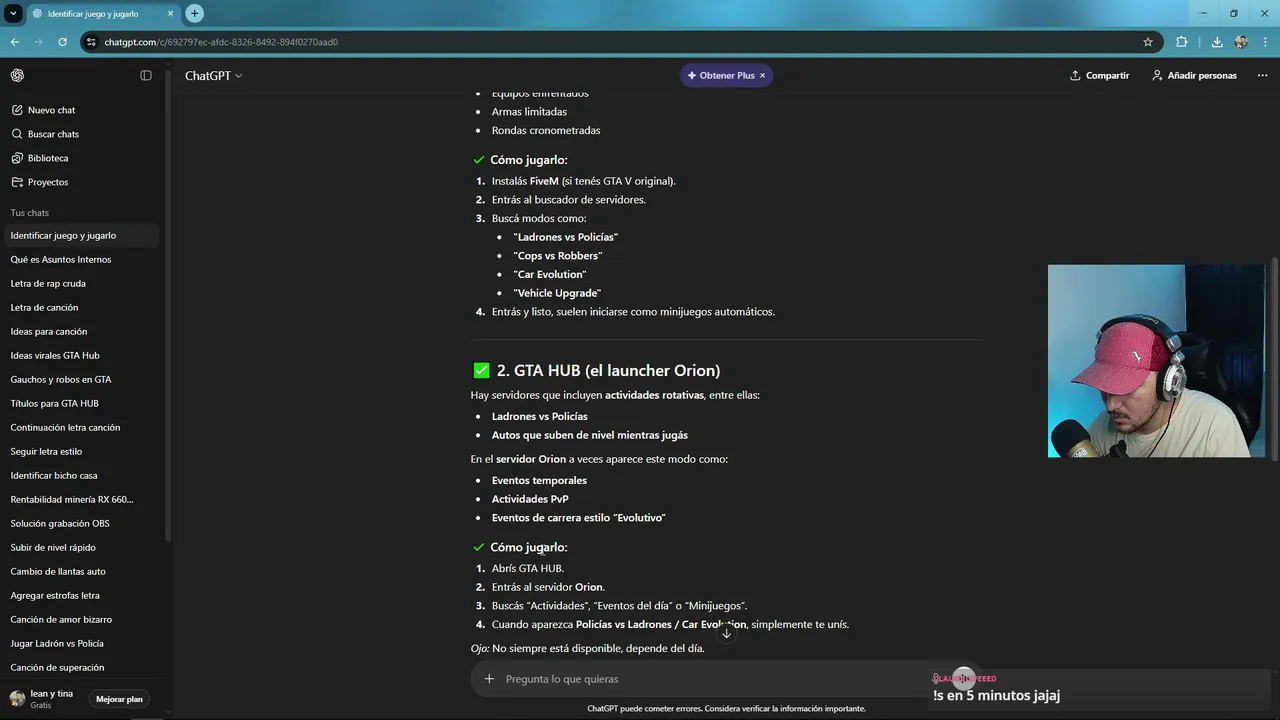
Task: Click the scroll-to-bottom arrow button
Action: [x=727, y=633]
